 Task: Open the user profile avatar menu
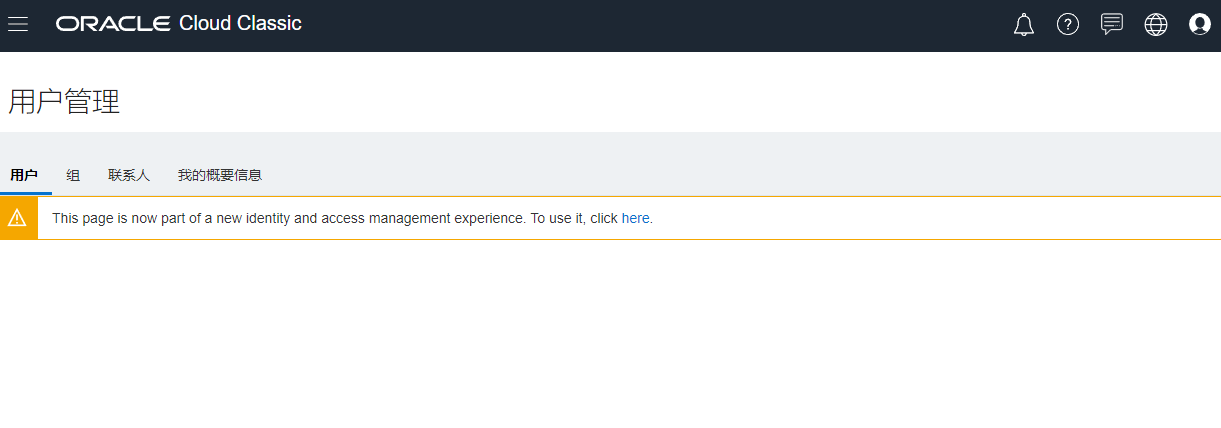1200,25
